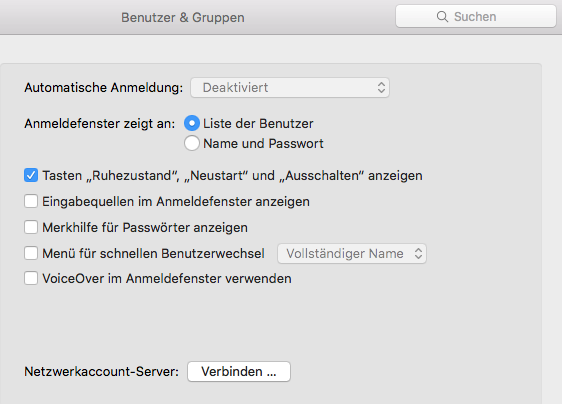
Task: Click the VoiceOver im Anmeldefenster verwenden label
Action: pyautogui.click(x=167, y=278)
